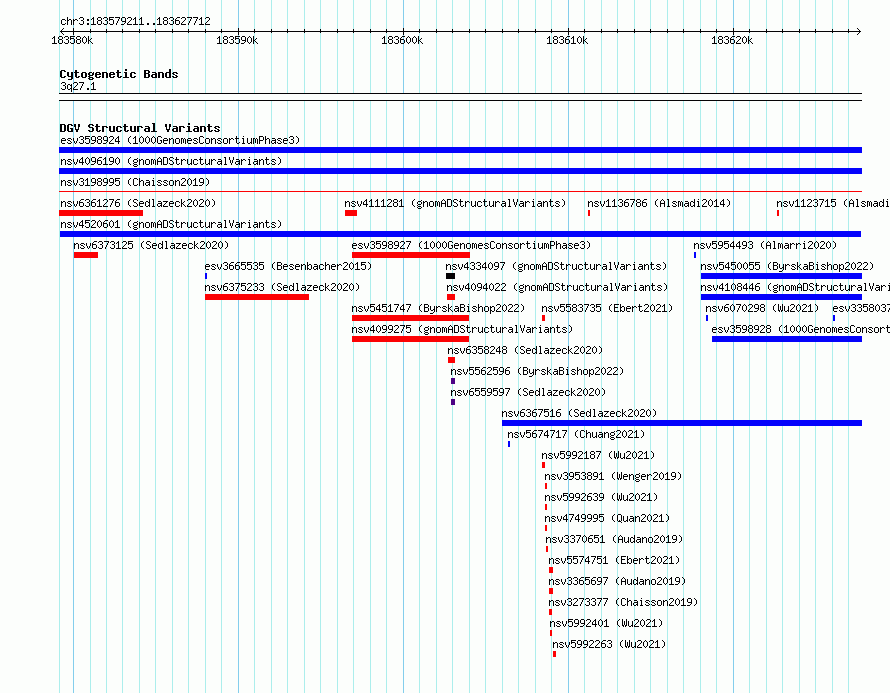
Task: Select nsv4520601 gnomAD variant label
Action: [x=171, y=224]
